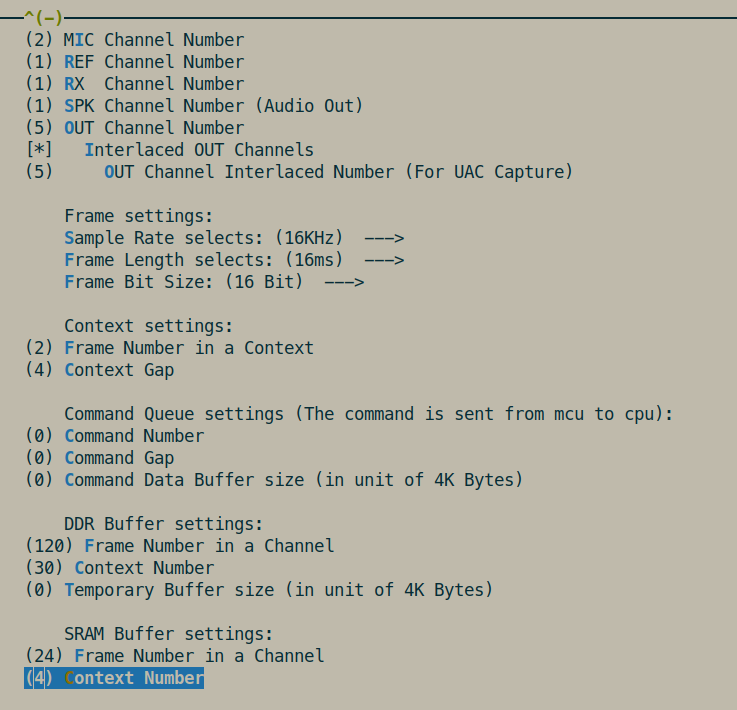737x710 pixels.
Task: Open Frame Length selects 16ms submenu
Action: pos(234,260)
